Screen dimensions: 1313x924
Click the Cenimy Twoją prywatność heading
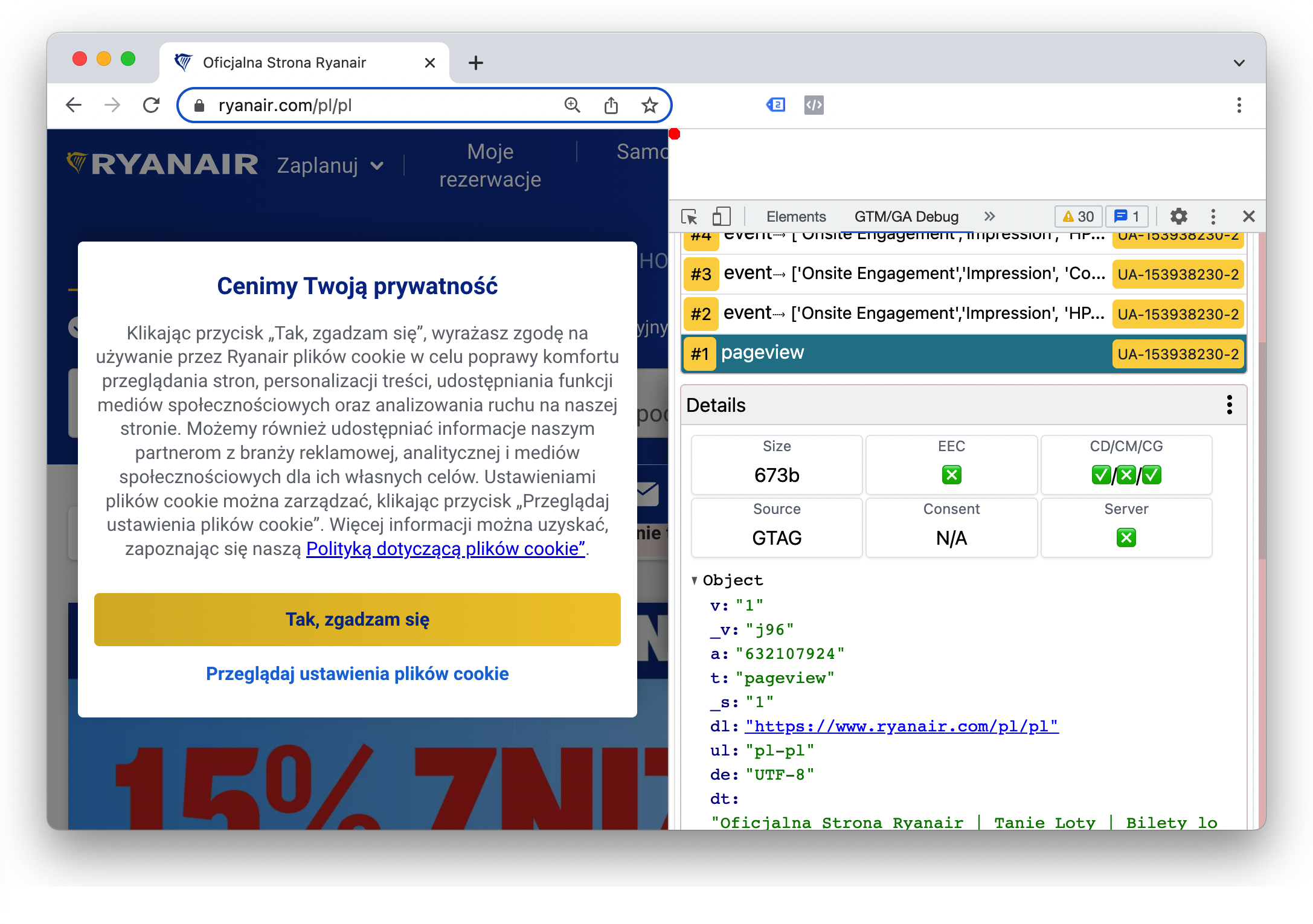pyautogui.click(x=358, y=286)
